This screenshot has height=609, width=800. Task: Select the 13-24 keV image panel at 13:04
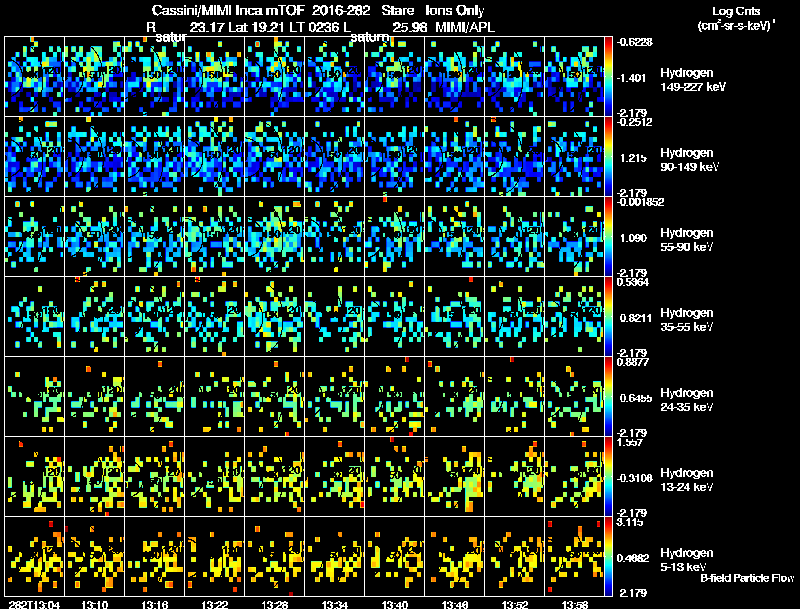pos(35,477)
